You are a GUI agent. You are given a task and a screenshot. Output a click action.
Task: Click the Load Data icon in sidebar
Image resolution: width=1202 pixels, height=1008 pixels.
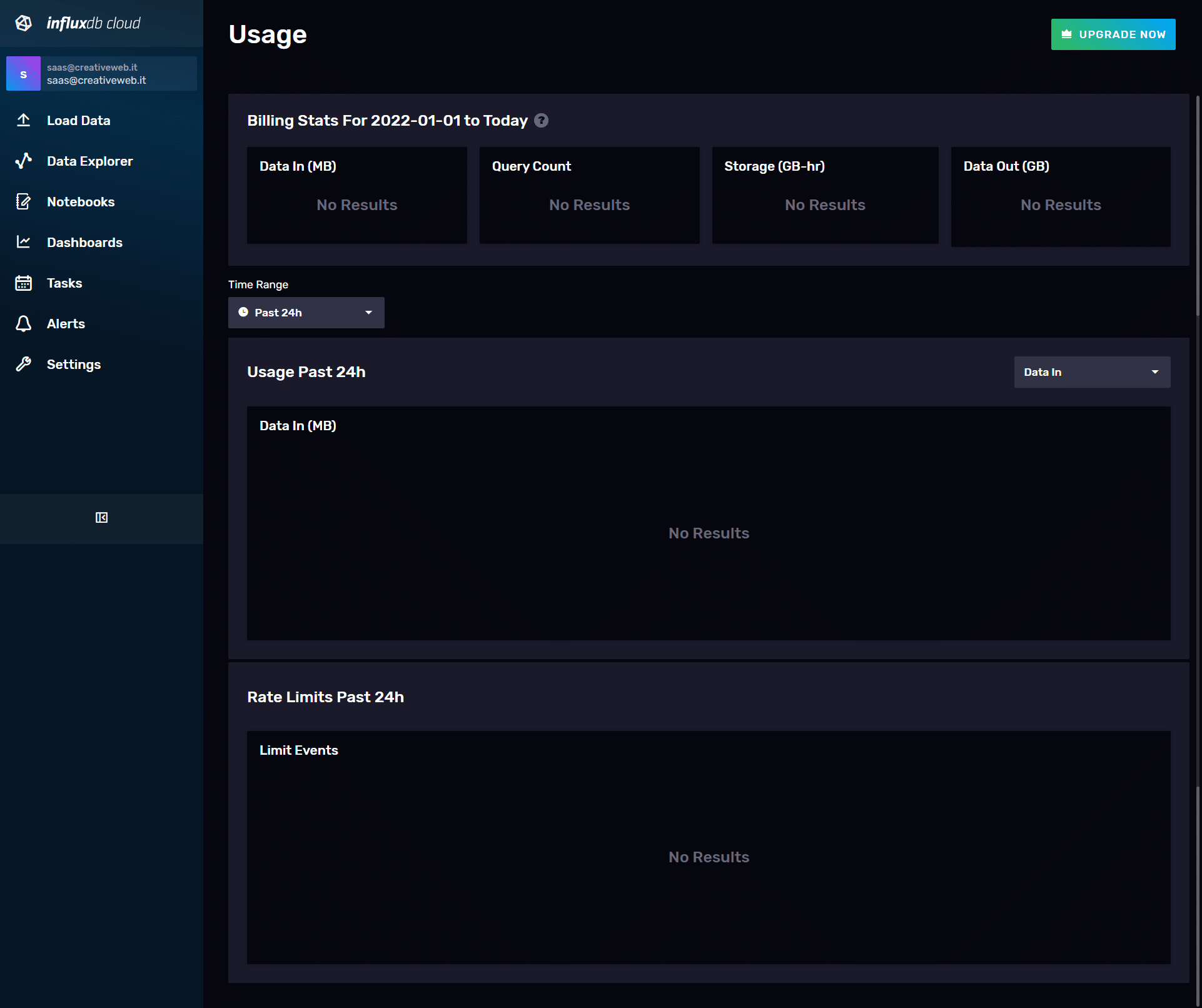24,120
